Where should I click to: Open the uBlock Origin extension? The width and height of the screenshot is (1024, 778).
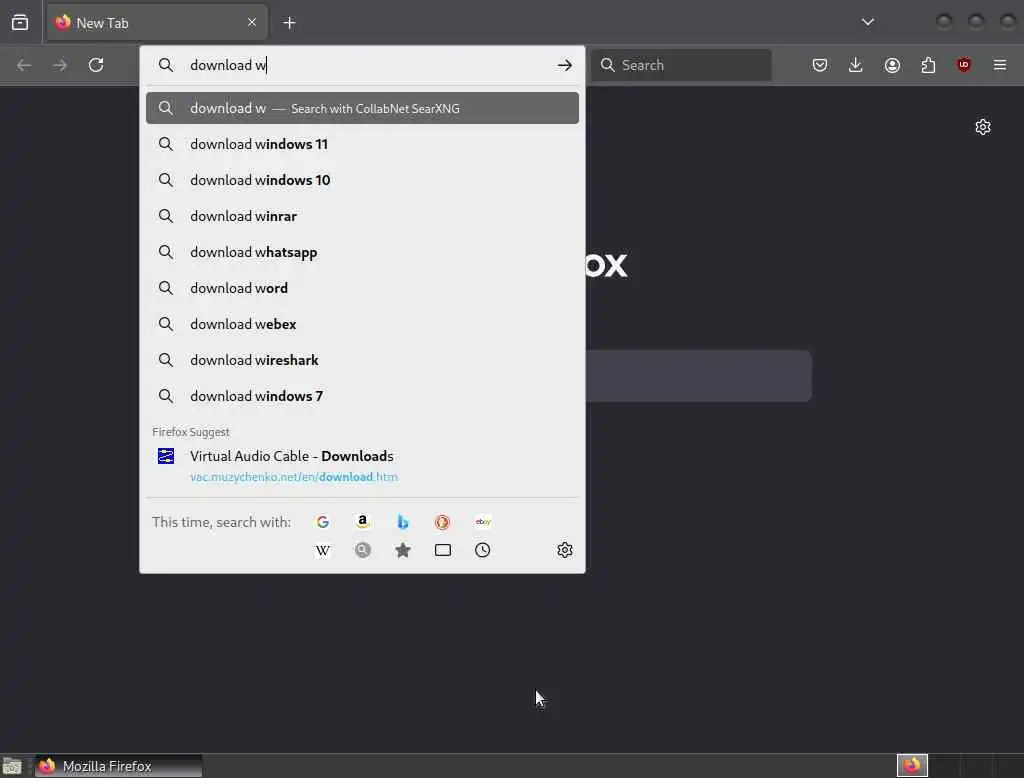point(963,65)
